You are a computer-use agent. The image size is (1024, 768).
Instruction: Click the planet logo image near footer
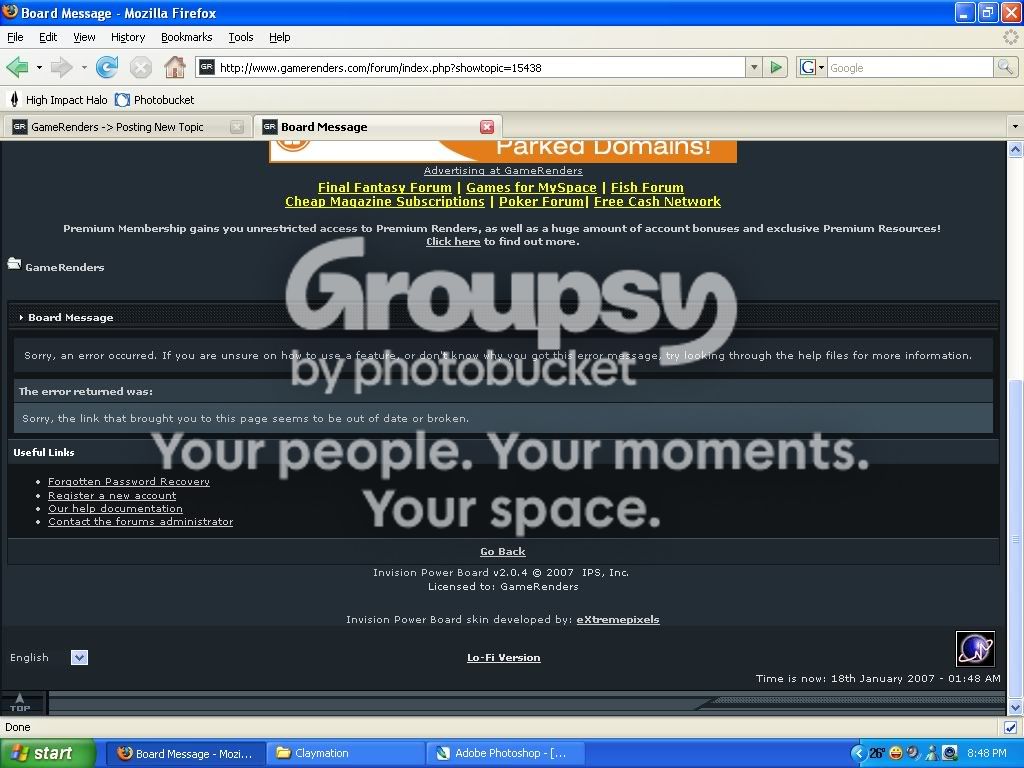(975, 649)
